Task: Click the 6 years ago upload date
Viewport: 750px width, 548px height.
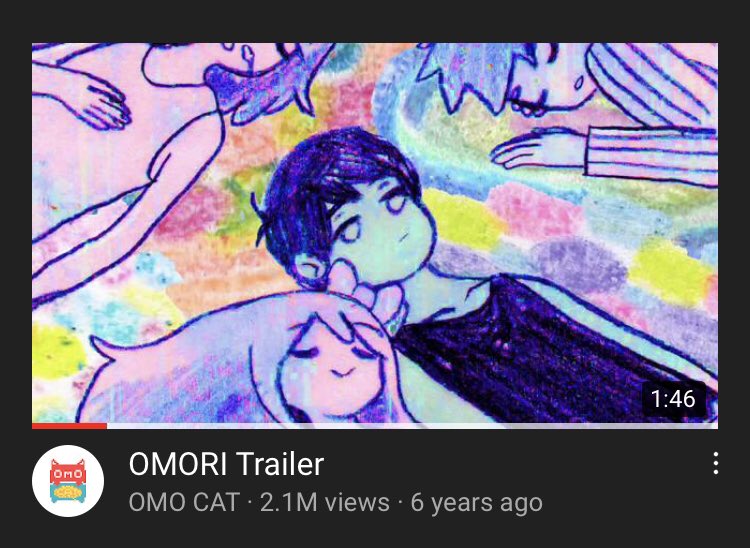Action: coord(476,503)
